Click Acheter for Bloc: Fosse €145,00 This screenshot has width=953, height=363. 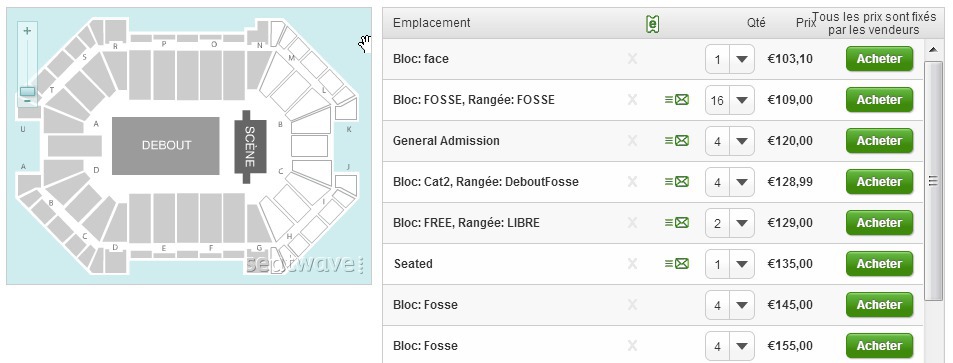[x=879, y=305]
